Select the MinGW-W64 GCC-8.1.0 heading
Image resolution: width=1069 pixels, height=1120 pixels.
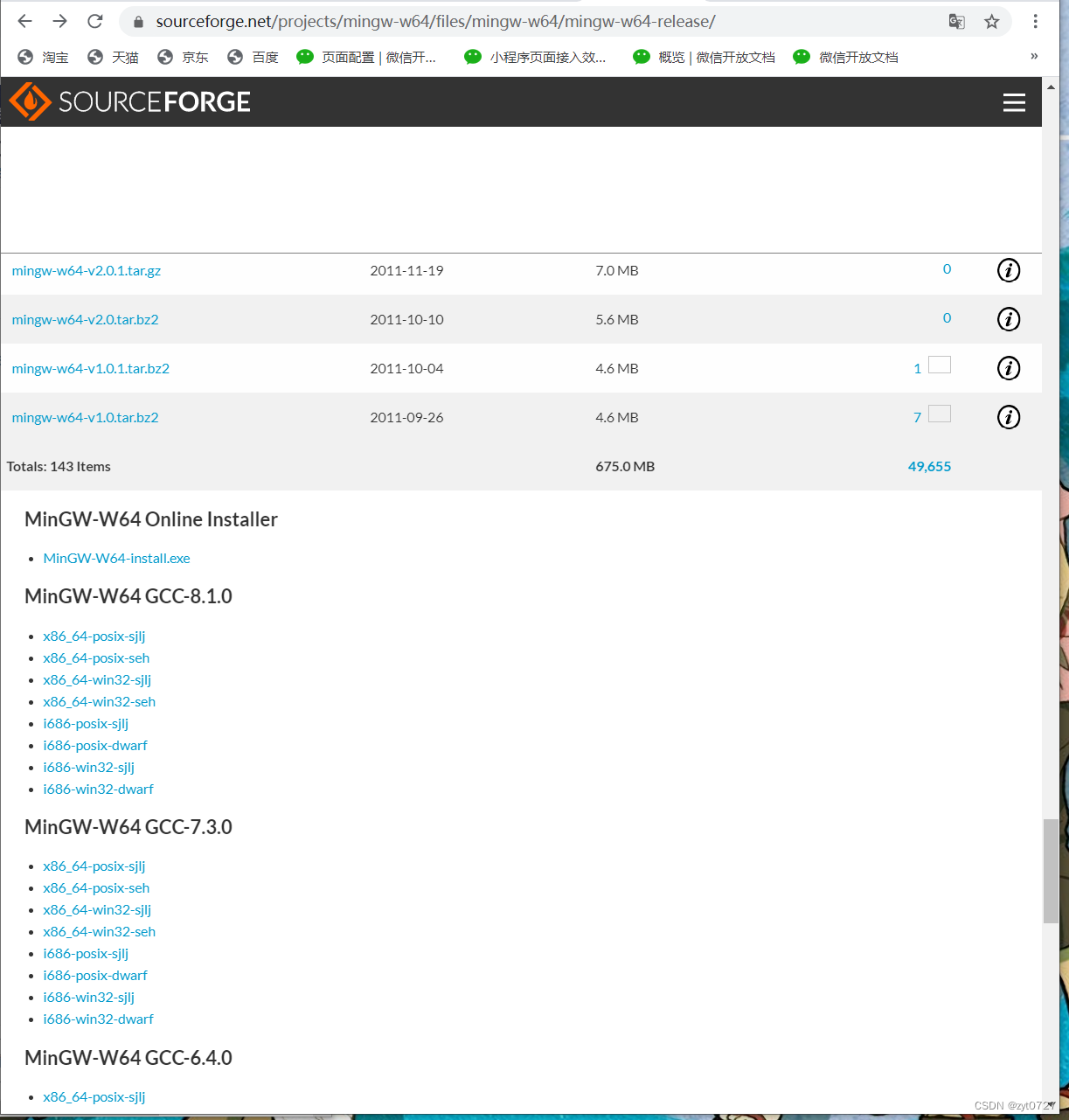(128, 596)
